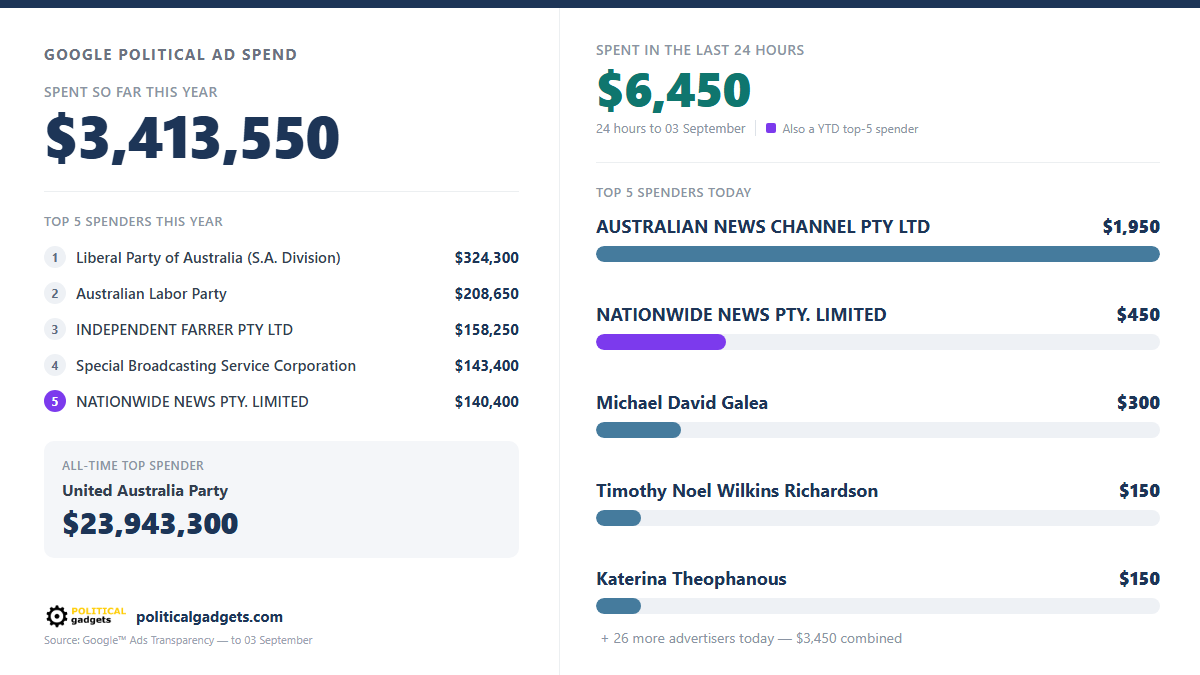Click United Australia Party all-time spender
Screen dimensions: 1200x675
click(x=145, y=491)
